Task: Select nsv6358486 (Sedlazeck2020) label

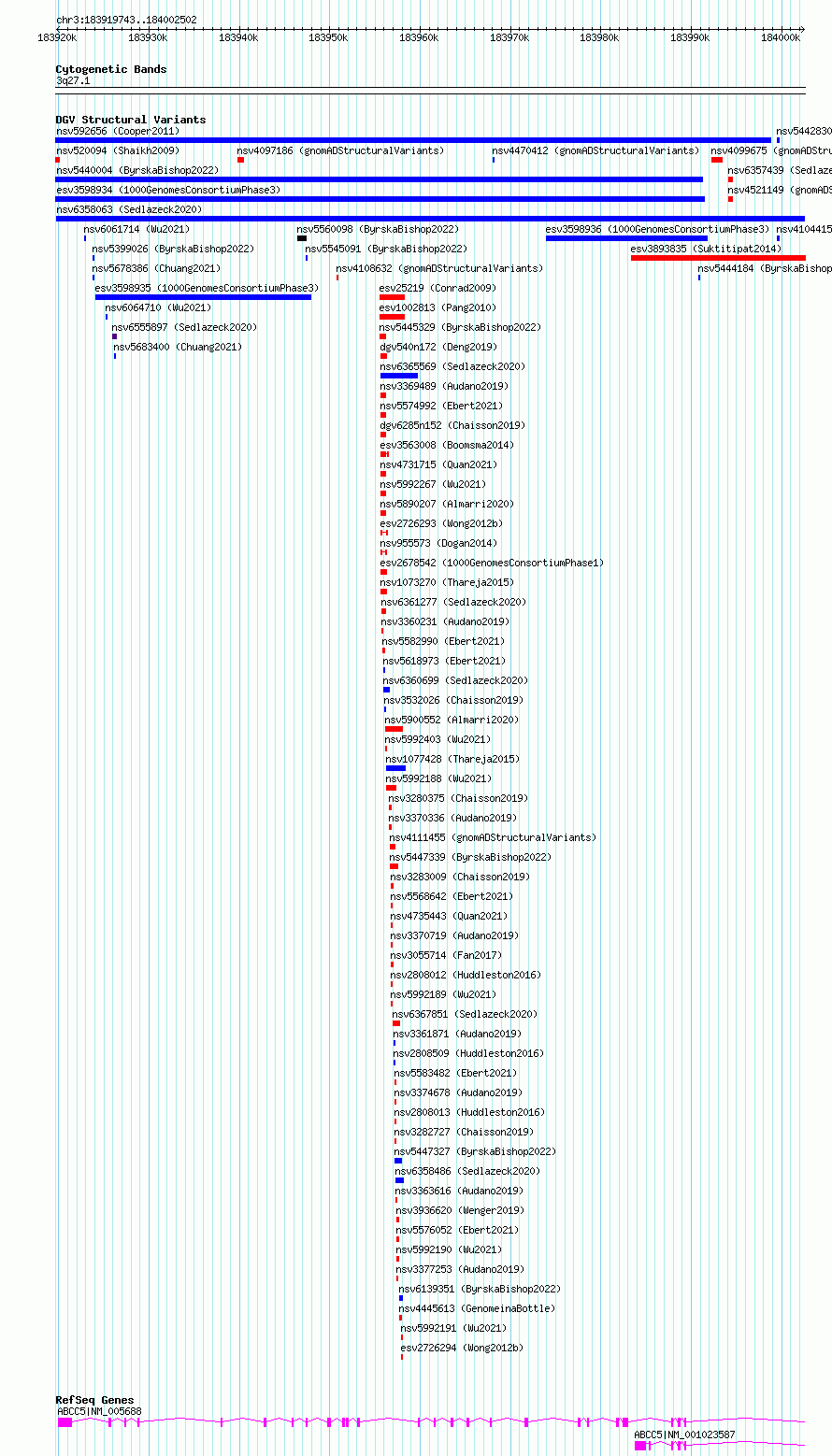Action: [x=467, y=1171]
